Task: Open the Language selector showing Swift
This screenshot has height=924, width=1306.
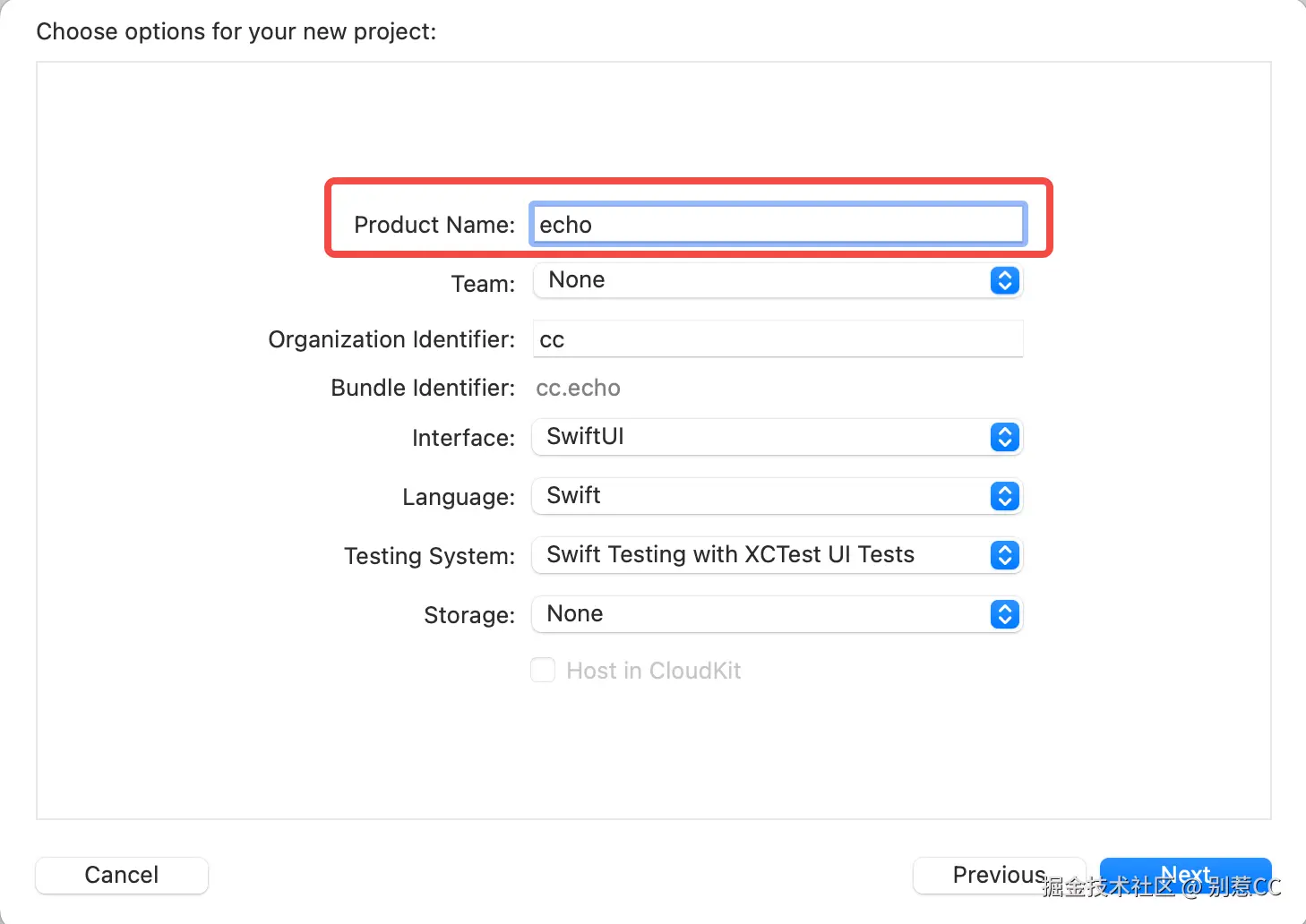Action: coord(761,496)
